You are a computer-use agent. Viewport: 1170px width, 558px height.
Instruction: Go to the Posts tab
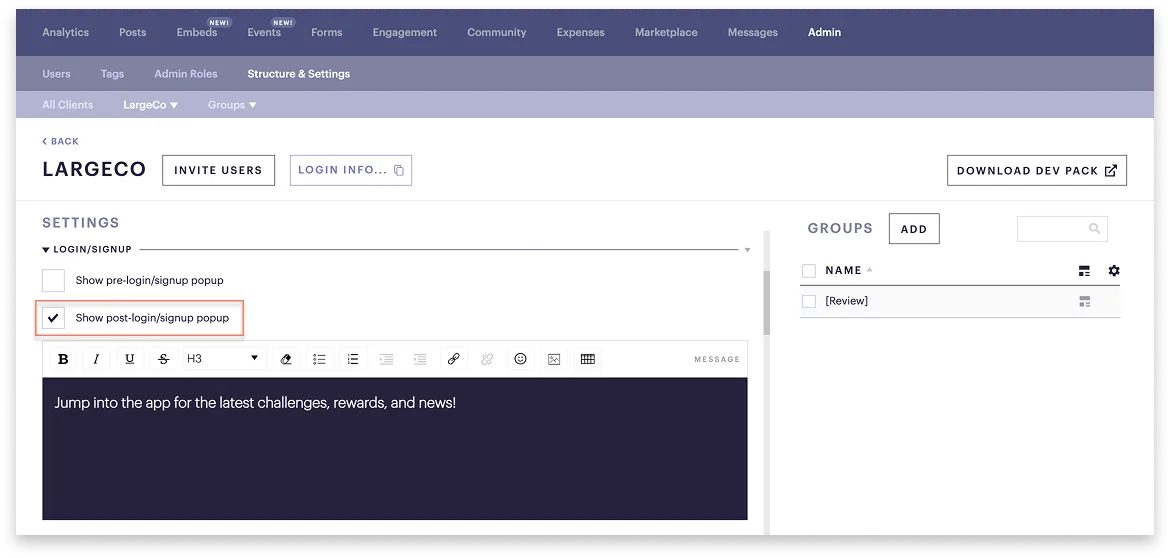(x=133, y=32)
